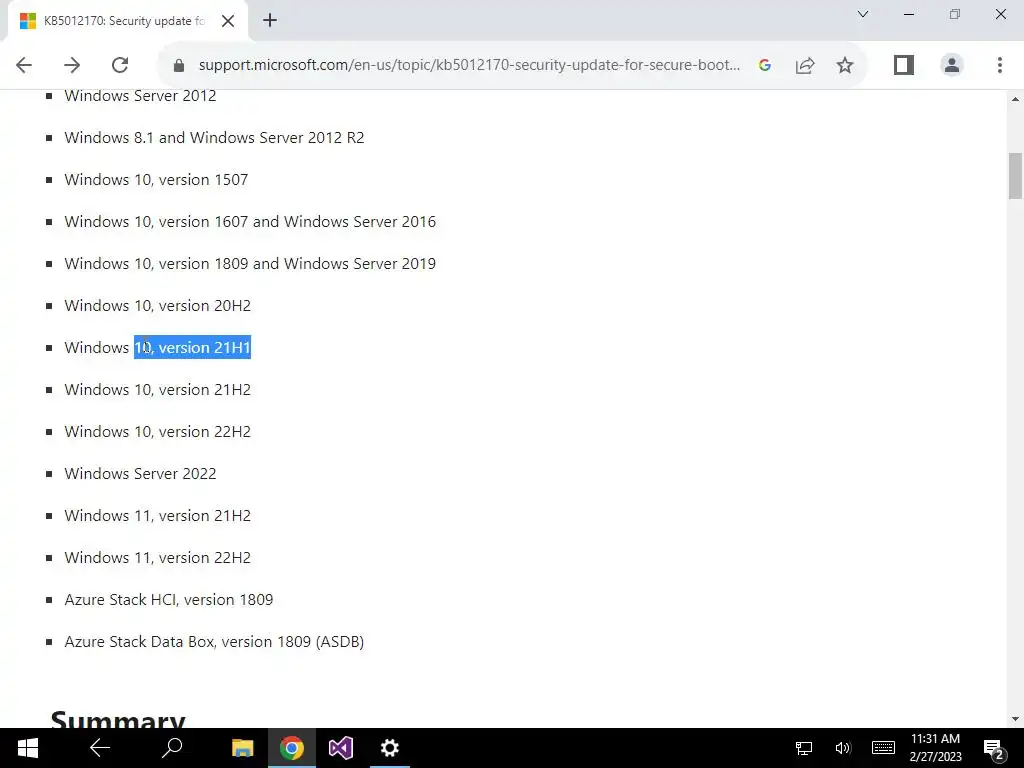Go back to the previous page in Chrome
The image size is (1024, 768).
click(x=24, y=65)
